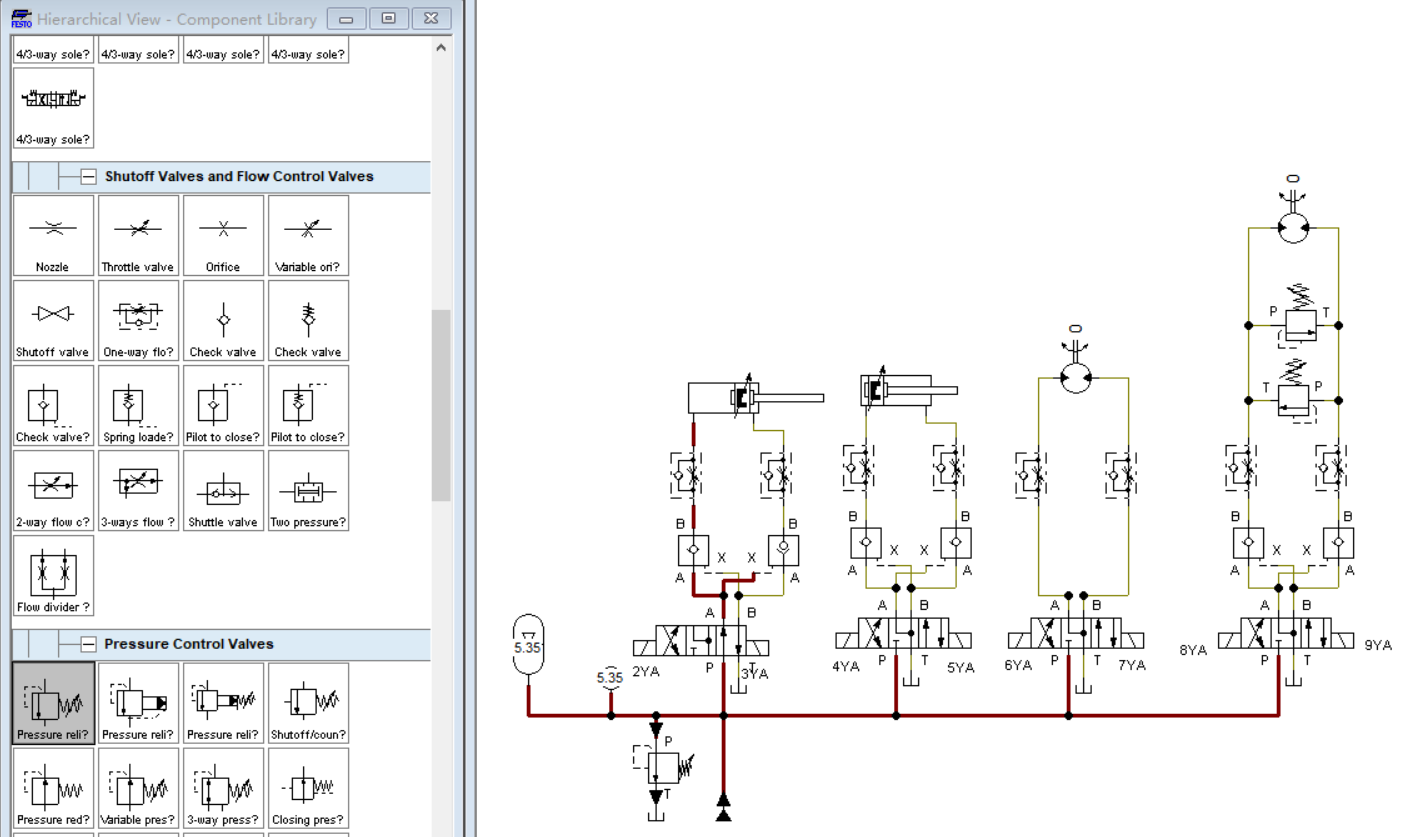Select the accumulator showing 5.35 in circuit
Image resolution: width=1402 pixels, height=837 pixels.
[527, 645]
